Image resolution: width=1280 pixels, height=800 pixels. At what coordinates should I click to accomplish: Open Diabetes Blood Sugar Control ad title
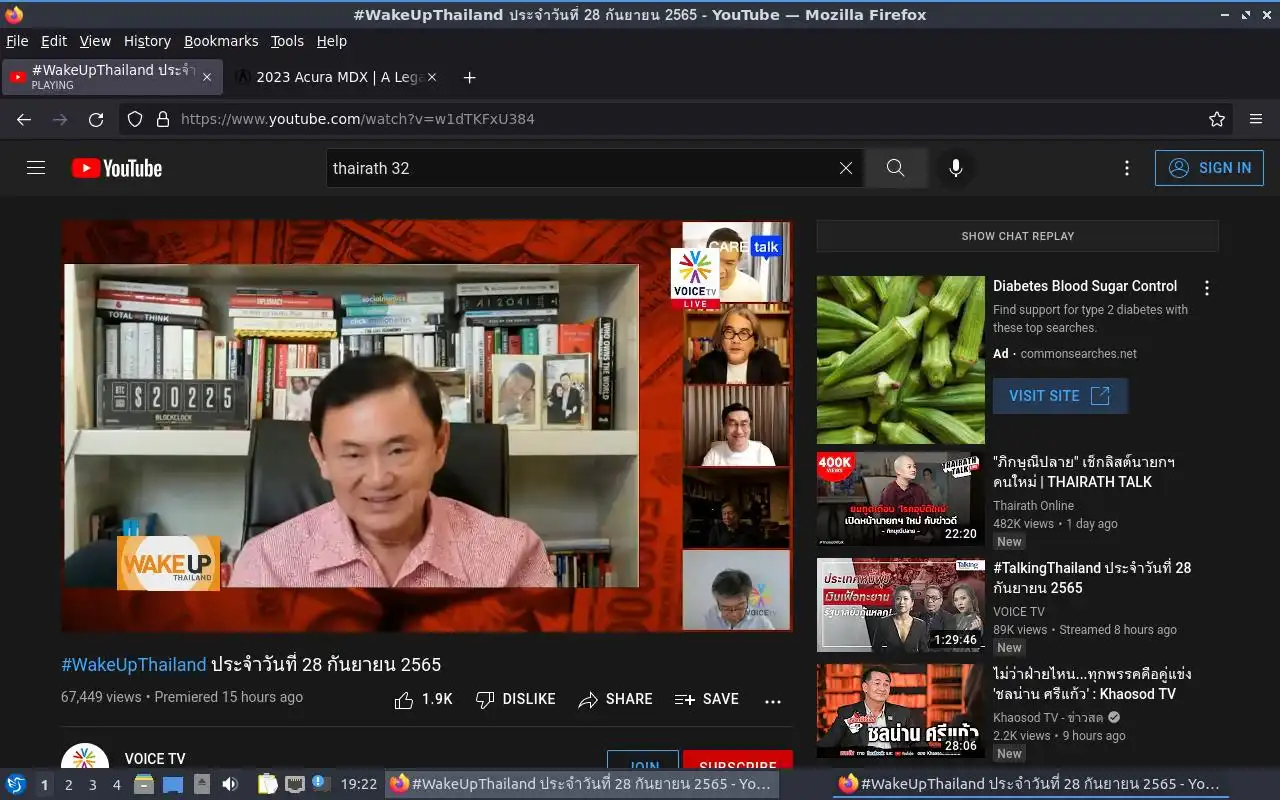[x=1085, y=286]
